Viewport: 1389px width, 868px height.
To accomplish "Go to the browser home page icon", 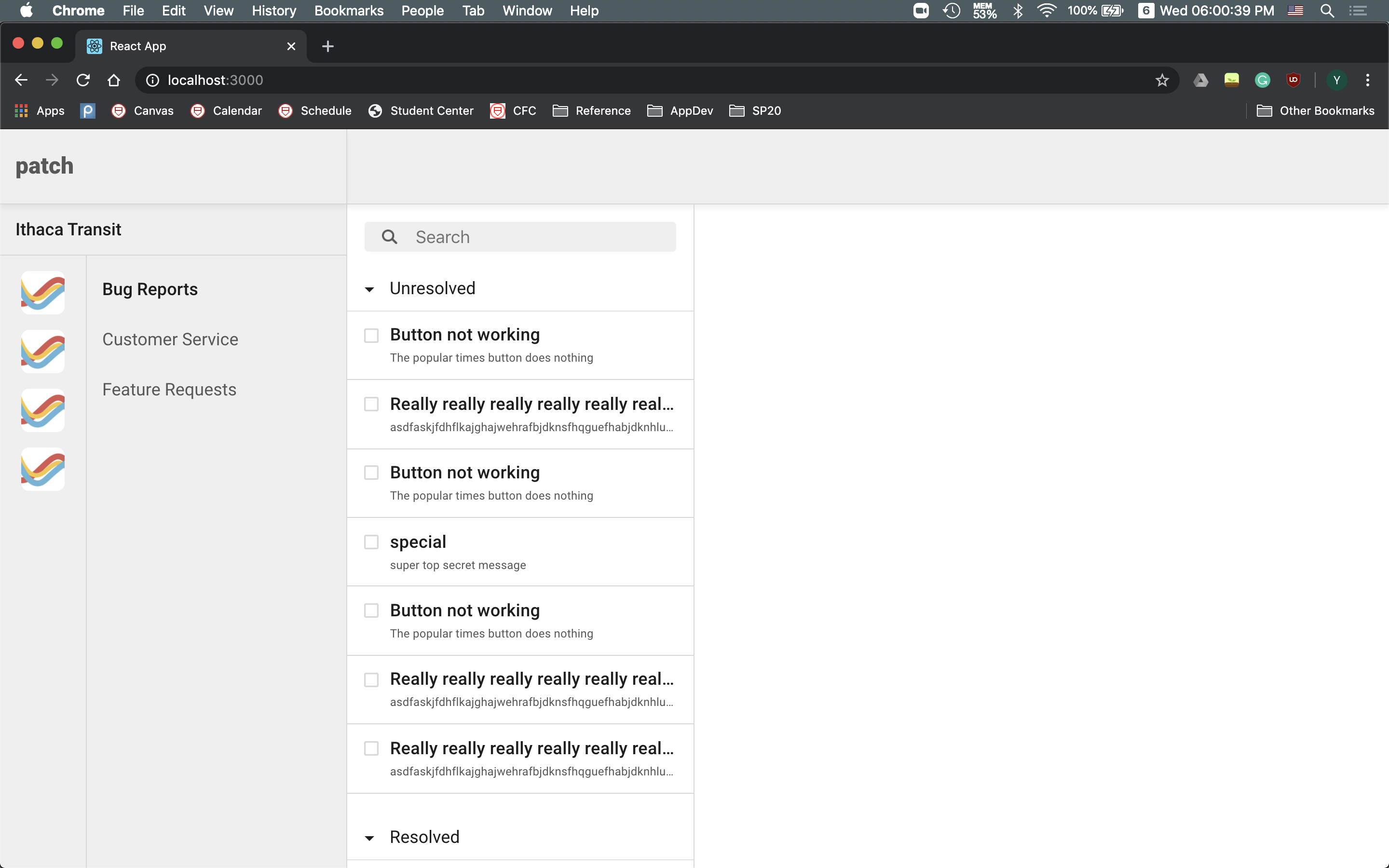I will (114, 81).
